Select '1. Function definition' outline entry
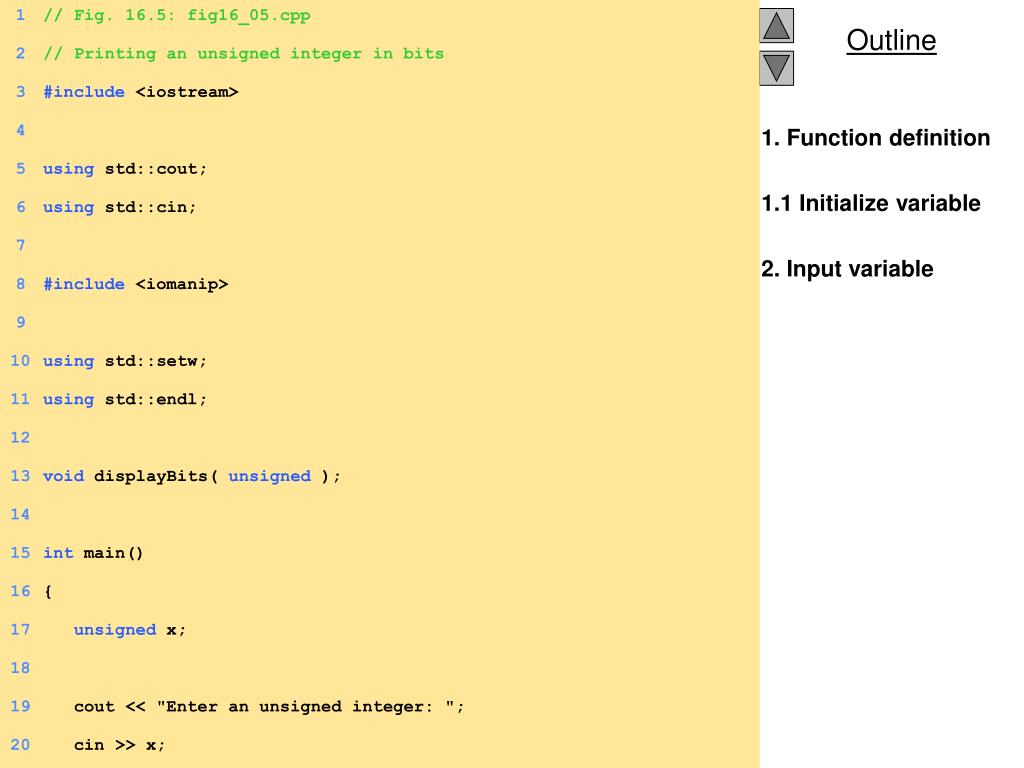This screenshot has height=768, width=1024. tap(876, 138)
